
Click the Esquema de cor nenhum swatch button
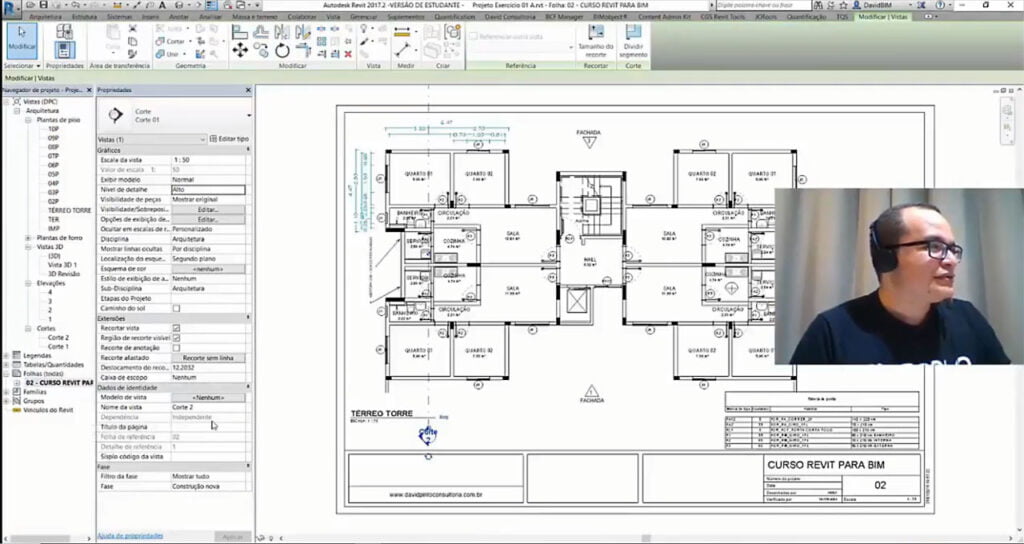(x=207, y=269)
